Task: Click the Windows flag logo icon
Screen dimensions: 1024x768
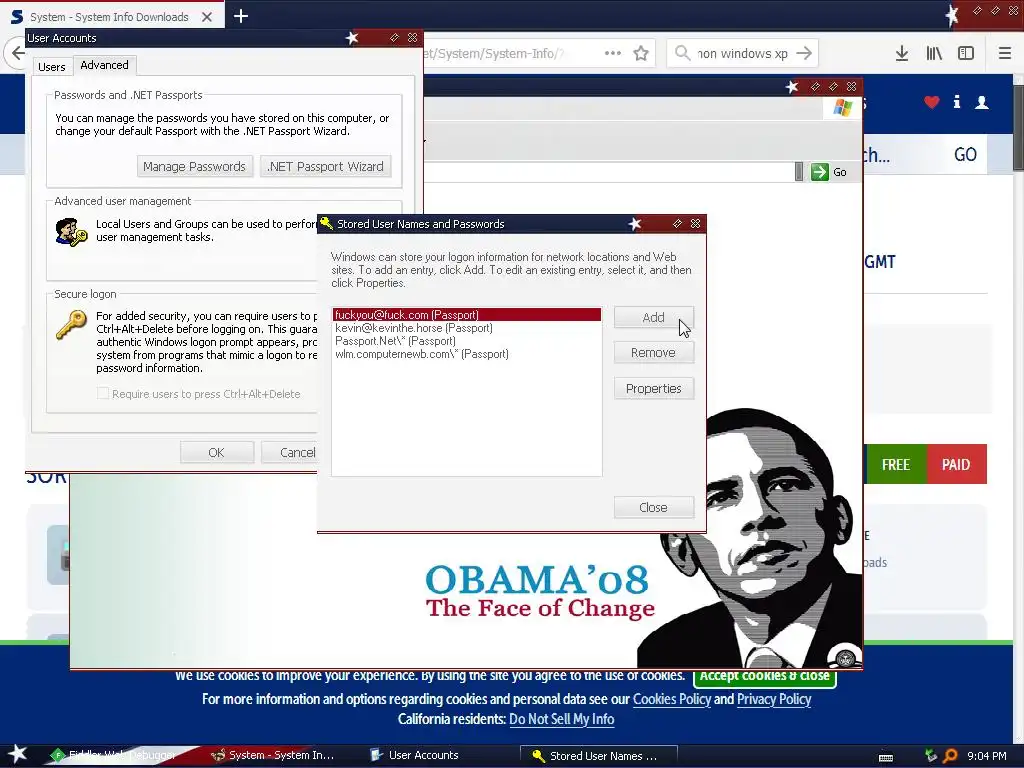Action: (x=842, y=108)
